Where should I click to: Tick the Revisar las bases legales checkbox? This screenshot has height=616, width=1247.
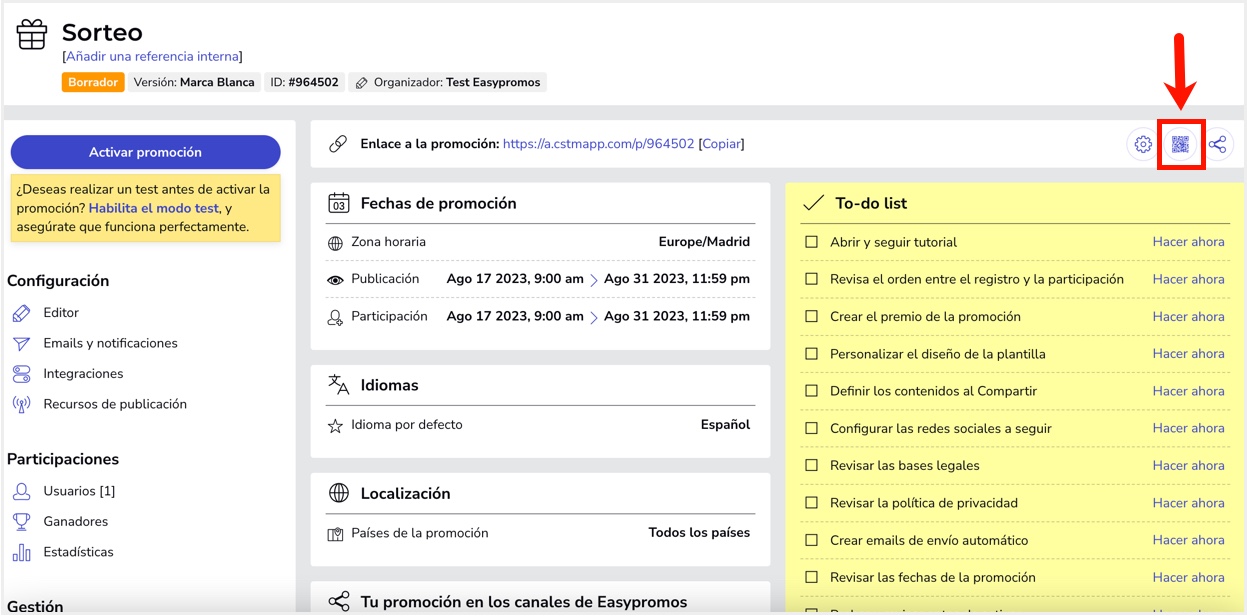[x=811, y=465]
